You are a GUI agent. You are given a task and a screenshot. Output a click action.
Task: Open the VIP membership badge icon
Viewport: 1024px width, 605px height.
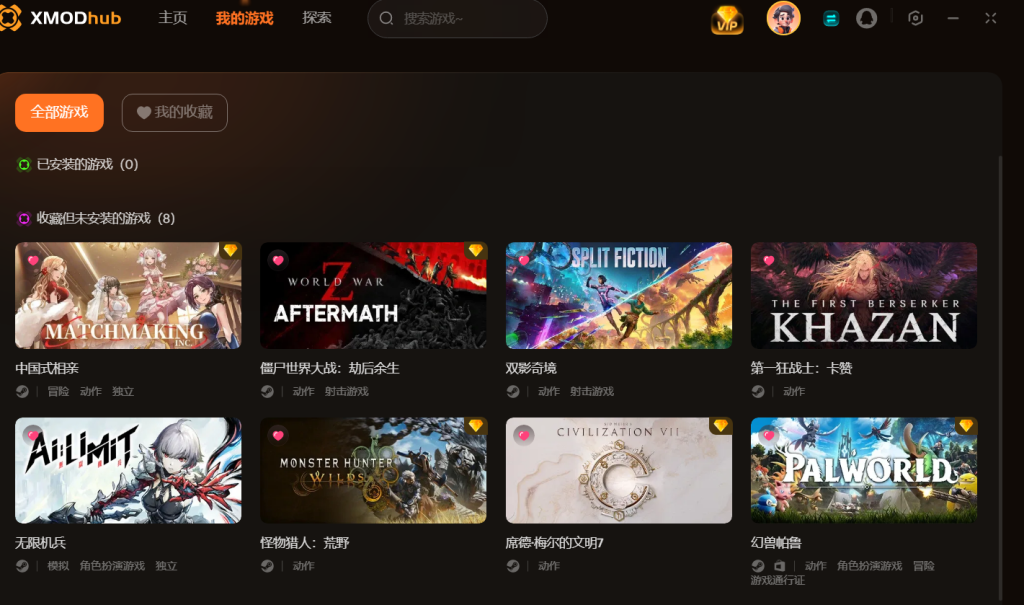point(727,20)
